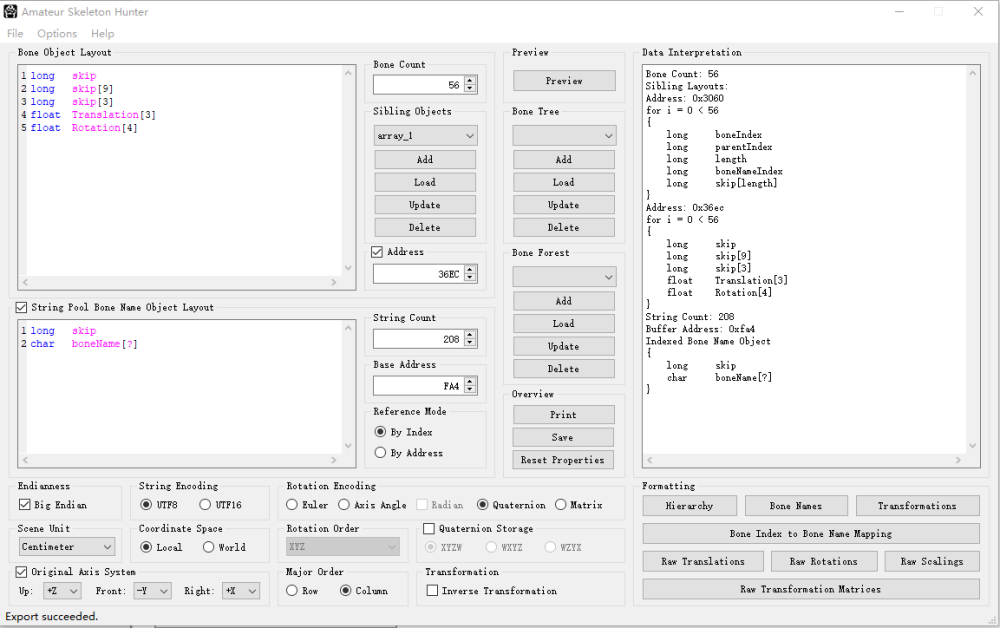Click the Raw Transformation Matrices button
This screenshot has height=628, width=1000.
[x=810, y=589]
